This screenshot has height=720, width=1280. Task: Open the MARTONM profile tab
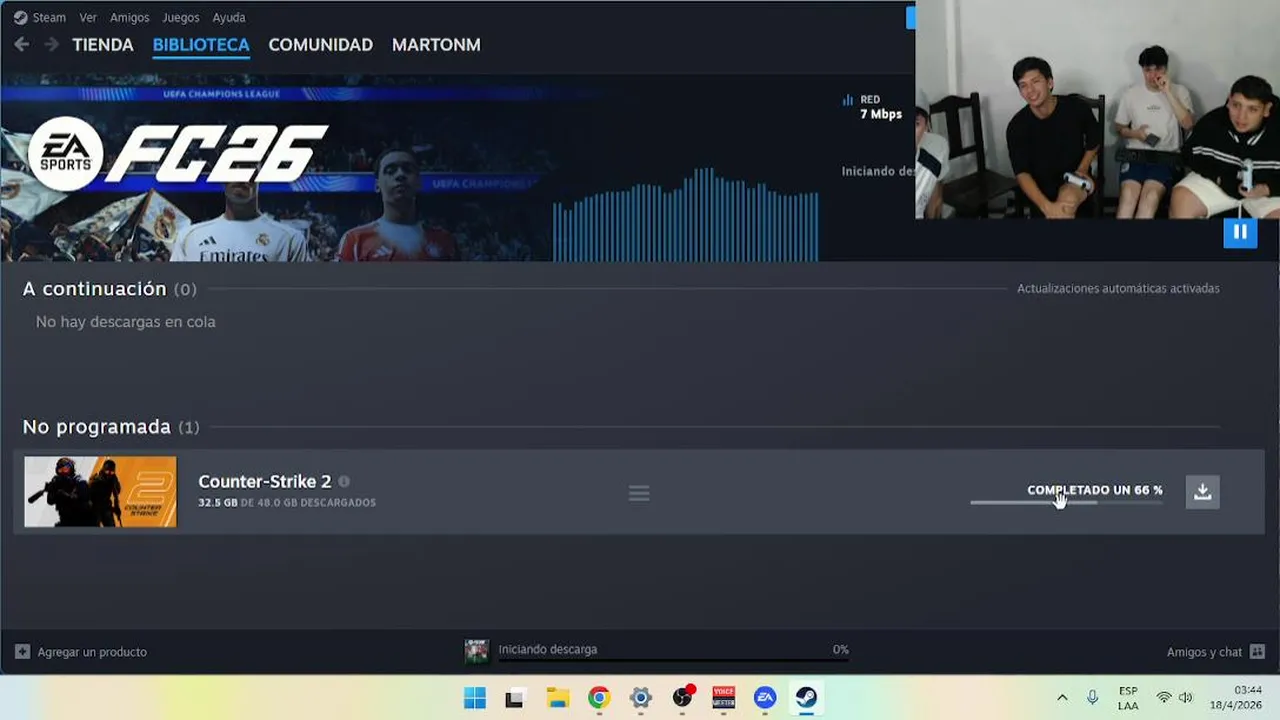[x=436, y=45]
